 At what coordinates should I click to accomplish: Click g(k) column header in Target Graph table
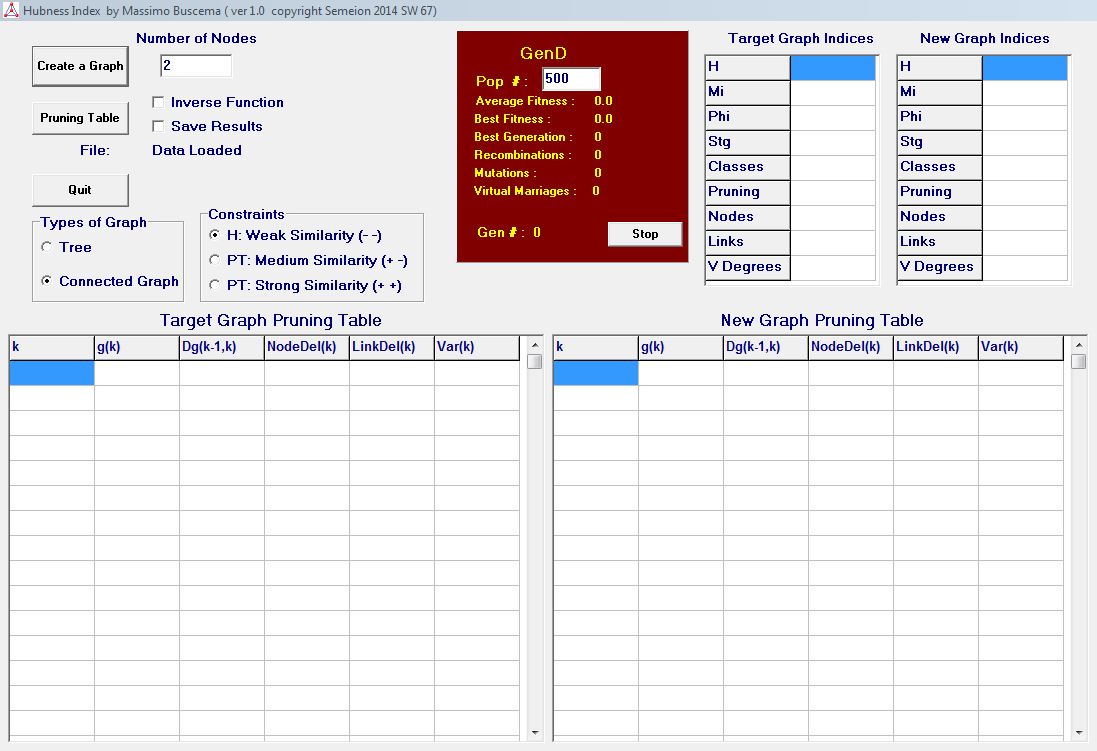(x=137, y=348)
